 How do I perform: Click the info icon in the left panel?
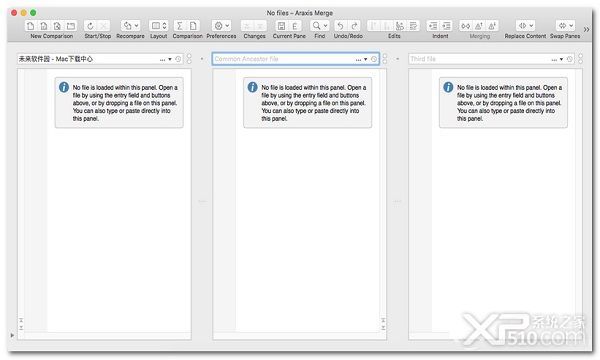click(x=64, y=87)
